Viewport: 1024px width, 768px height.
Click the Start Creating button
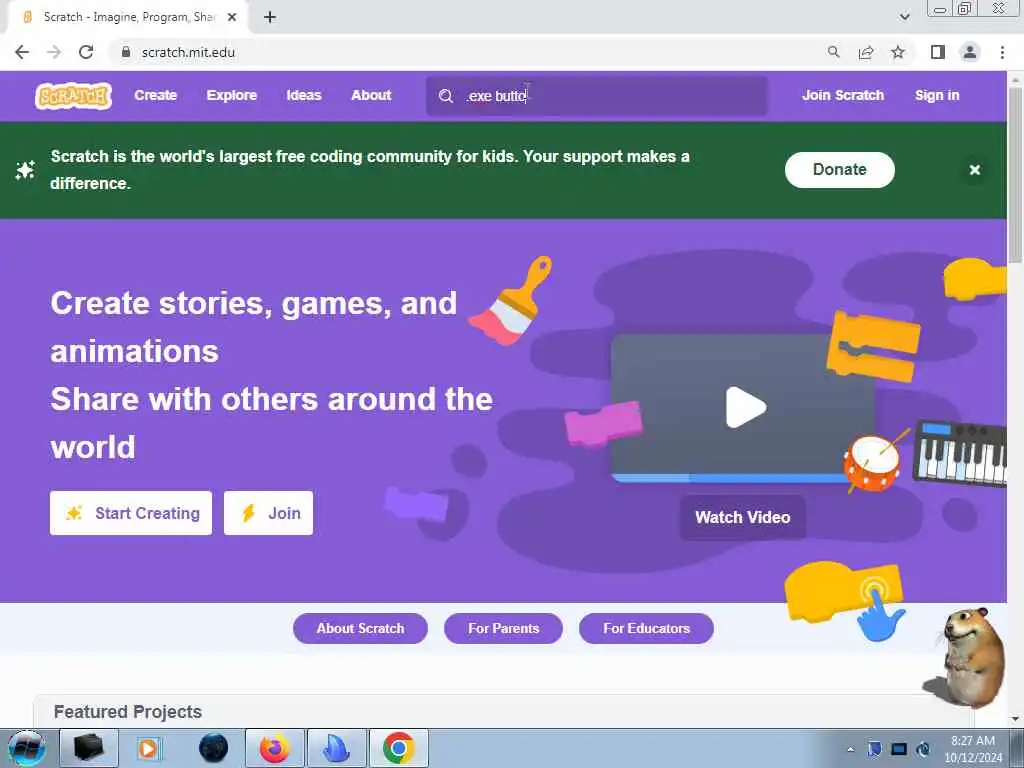tap(131, 513)
